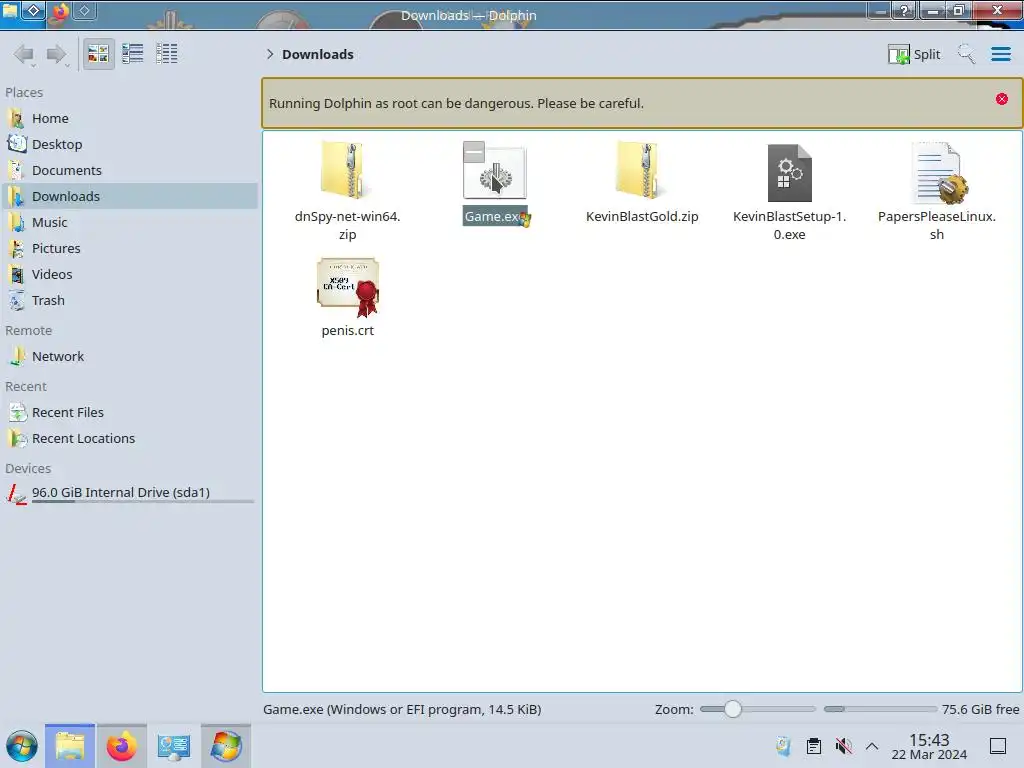Select Downloads in Places sidebar
This screenshot has width=1024, height=768.
pos(131,197)
